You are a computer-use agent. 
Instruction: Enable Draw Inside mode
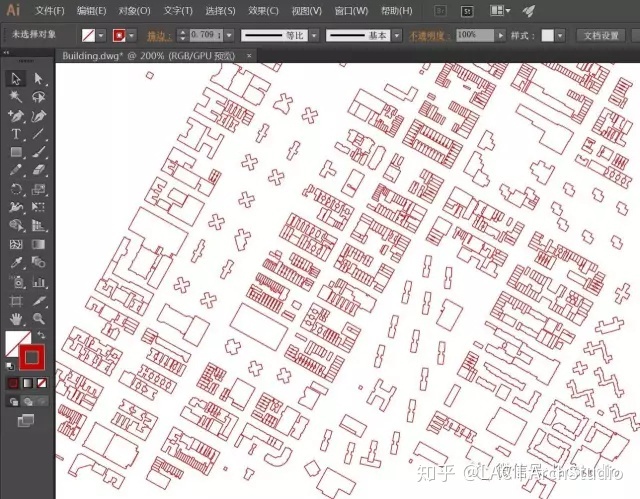[x=42, y=402]
